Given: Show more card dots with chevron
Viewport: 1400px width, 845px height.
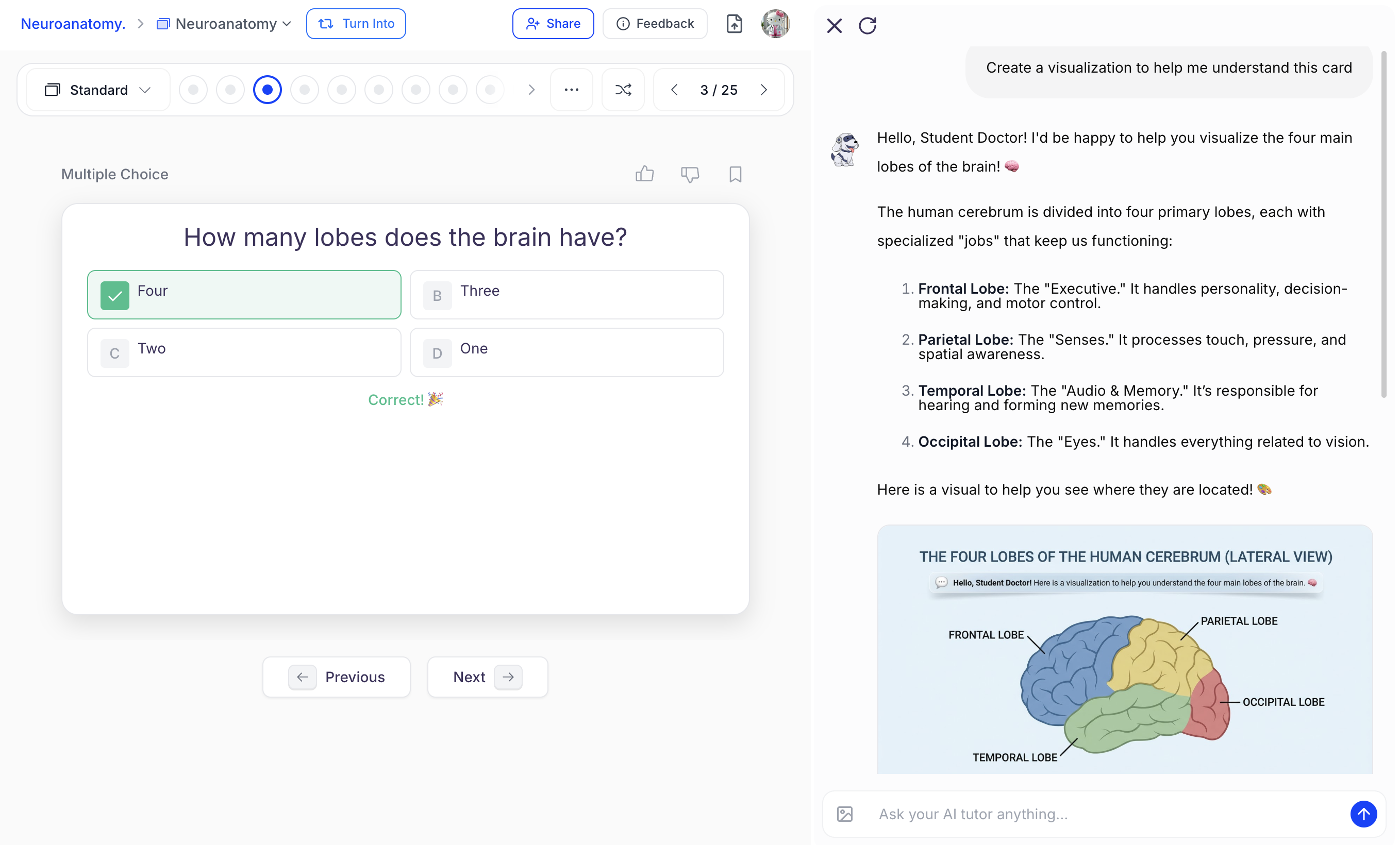Looking at the screenshot, I should [x=531, y=90].
